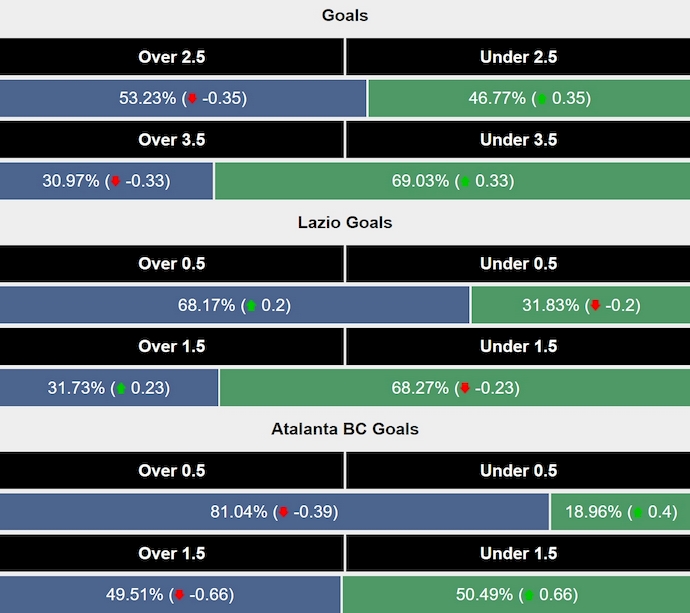Click the green up arrow beside 46.77%
Screen dimensions: 690x613
click(x=541, y=99)
